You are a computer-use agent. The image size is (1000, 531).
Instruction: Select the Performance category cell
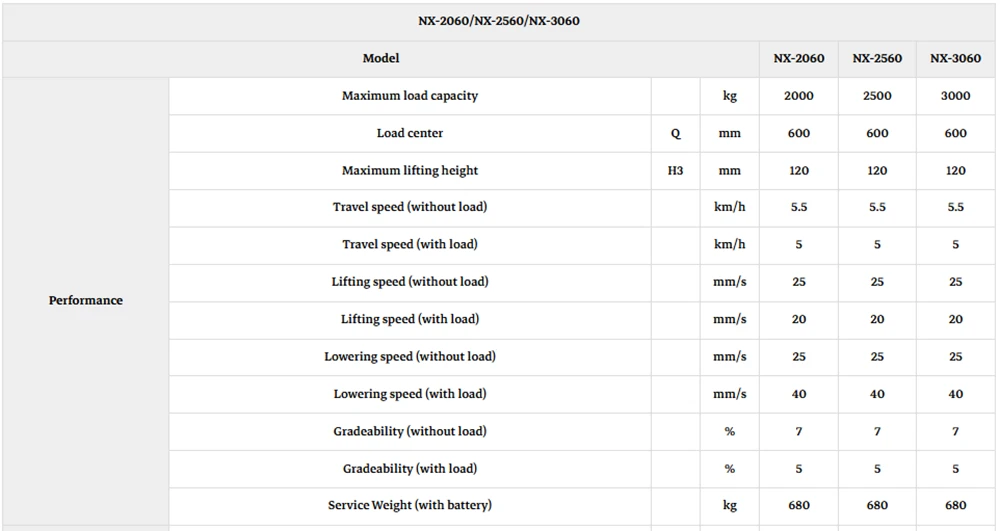coord(85,300)
